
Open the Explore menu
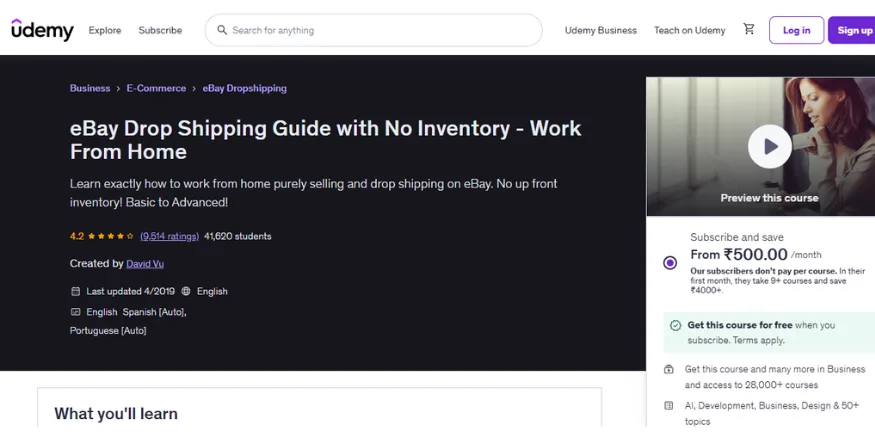[x=105, y=30]
